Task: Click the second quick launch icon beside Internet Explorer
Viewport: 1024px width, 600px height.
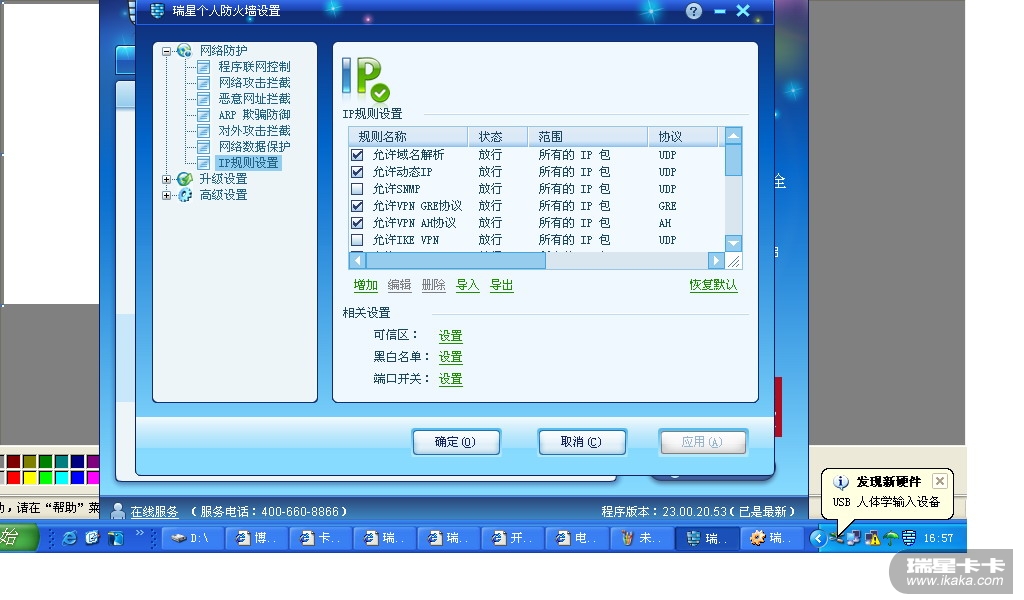Action: (92, 538)
